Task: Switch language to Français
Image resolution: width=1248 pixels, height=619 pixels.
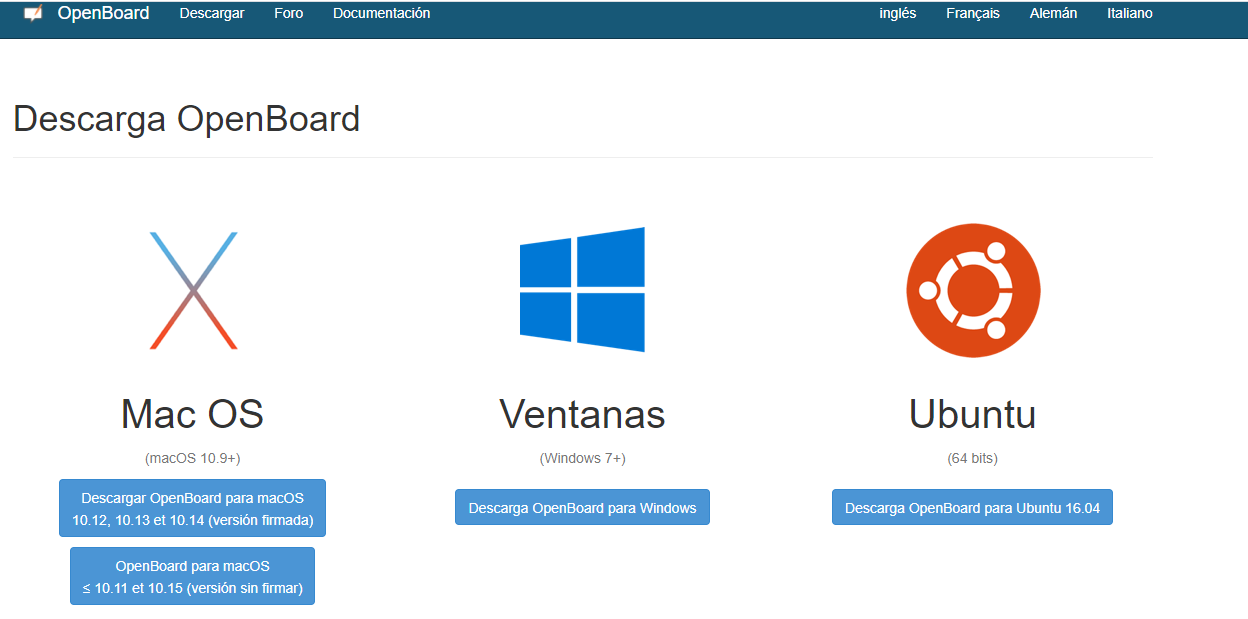Action: [973, 14]
